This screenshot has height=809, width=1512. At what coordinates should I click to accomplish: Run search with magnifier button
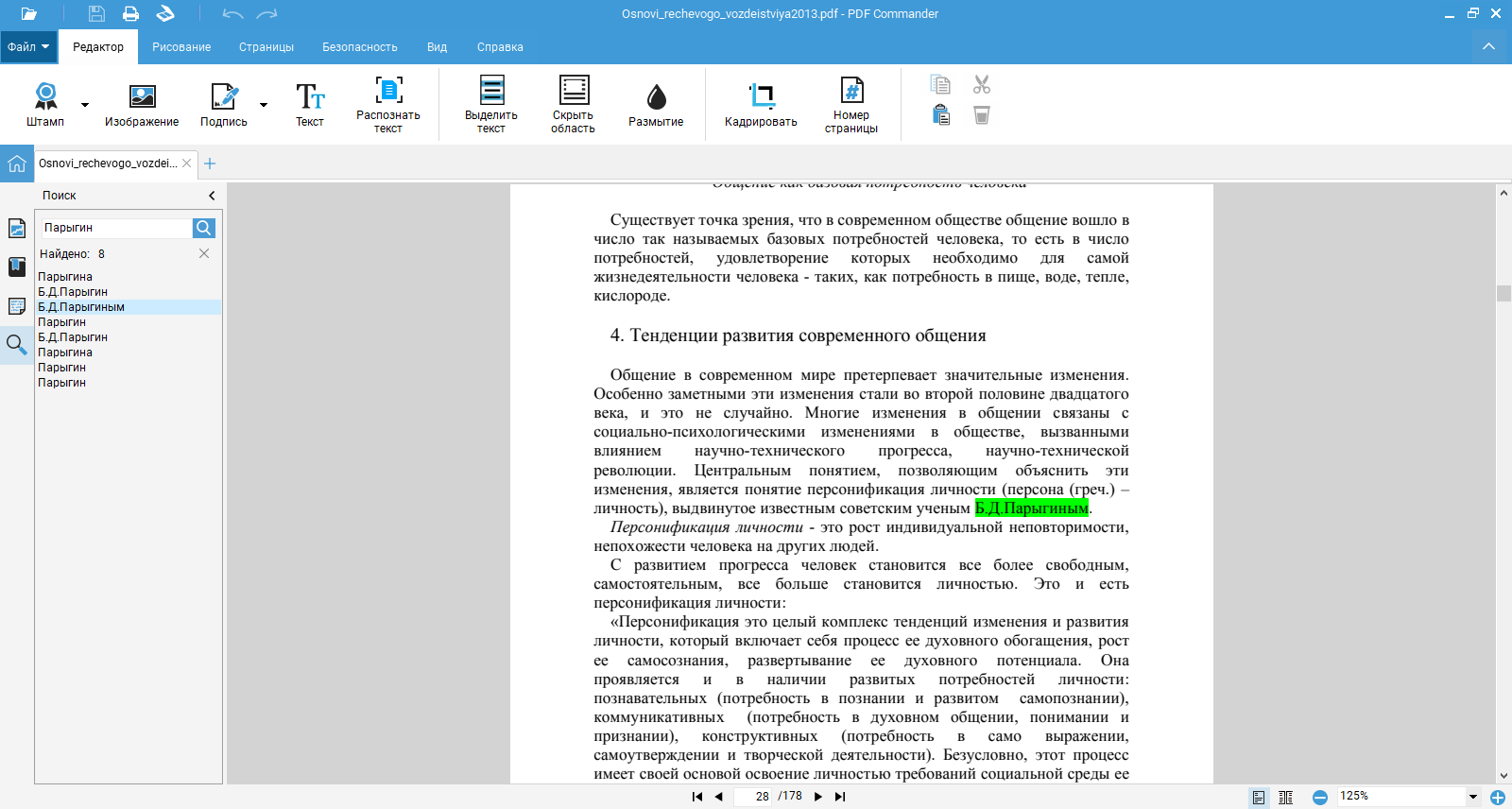[204, 228]
